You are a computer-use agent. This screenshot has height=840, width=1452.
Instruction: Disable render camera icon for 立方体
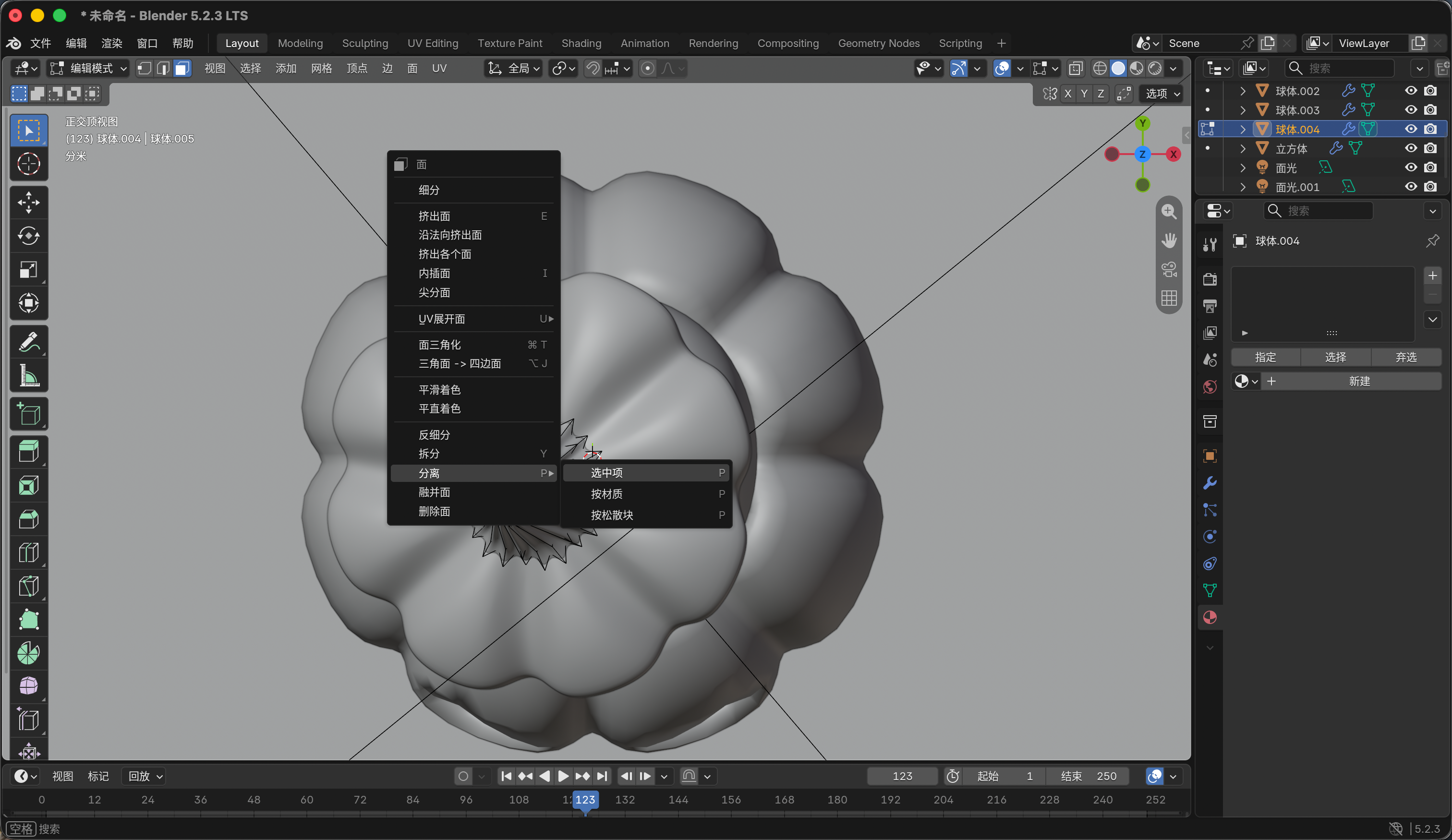[1430, 149]
